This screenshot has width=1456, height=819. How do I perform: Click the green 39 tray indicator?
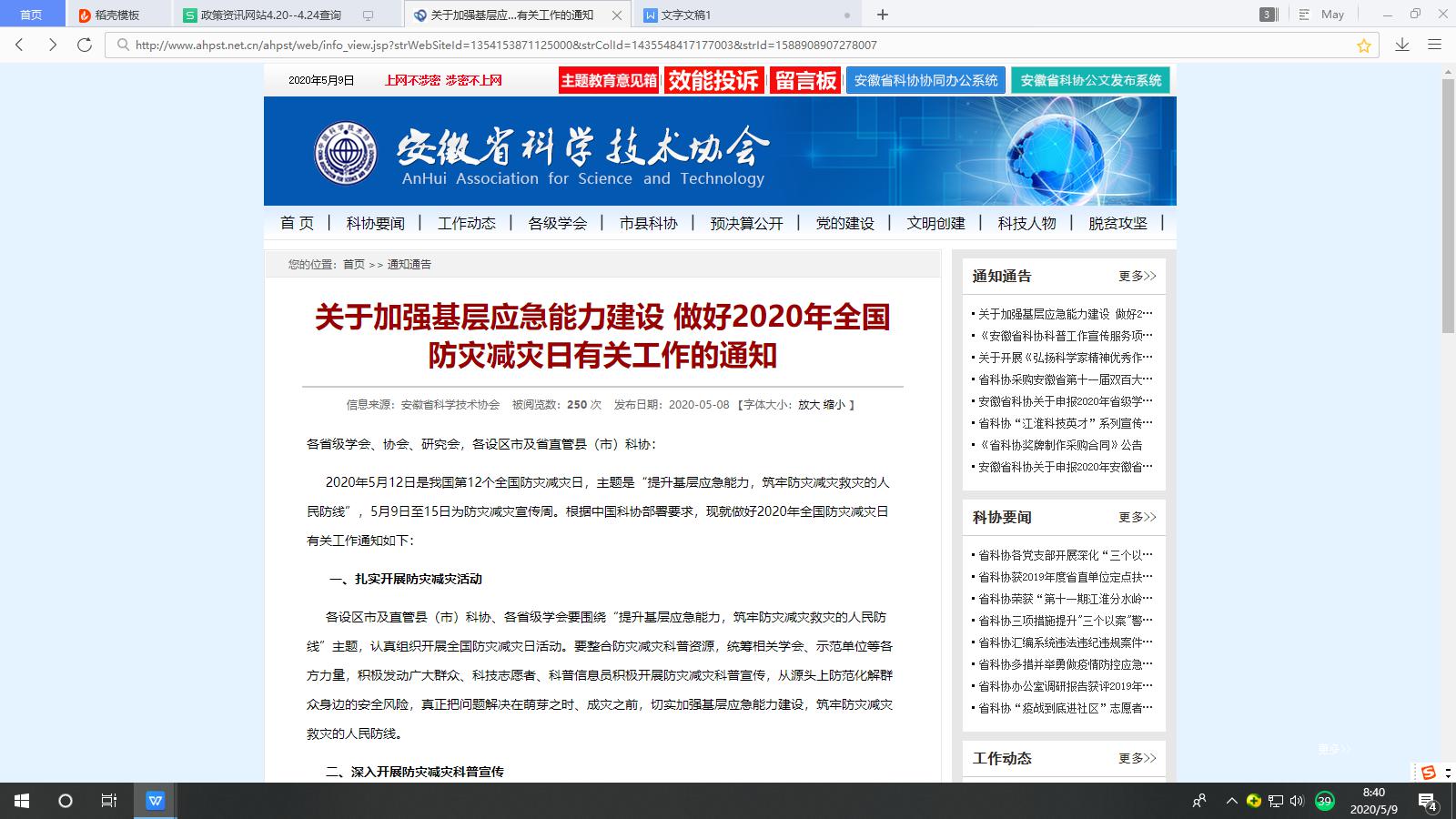1325,801
